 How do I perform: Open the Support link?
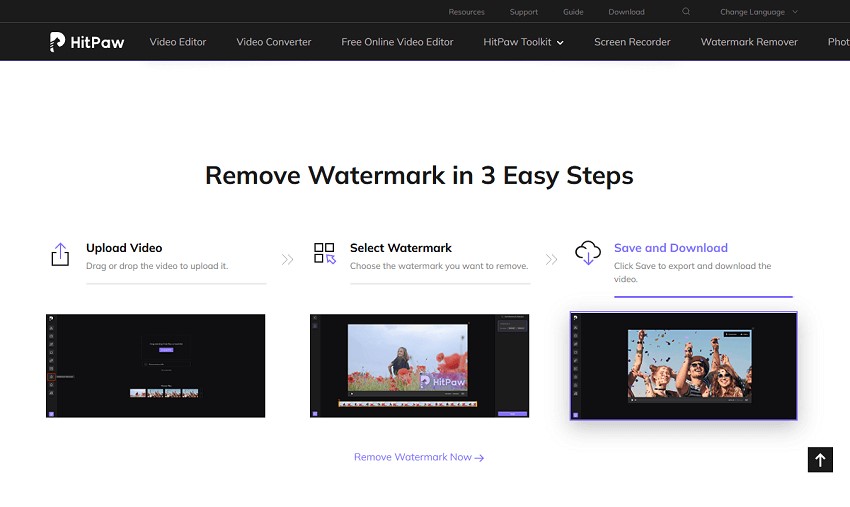point(524,12)
